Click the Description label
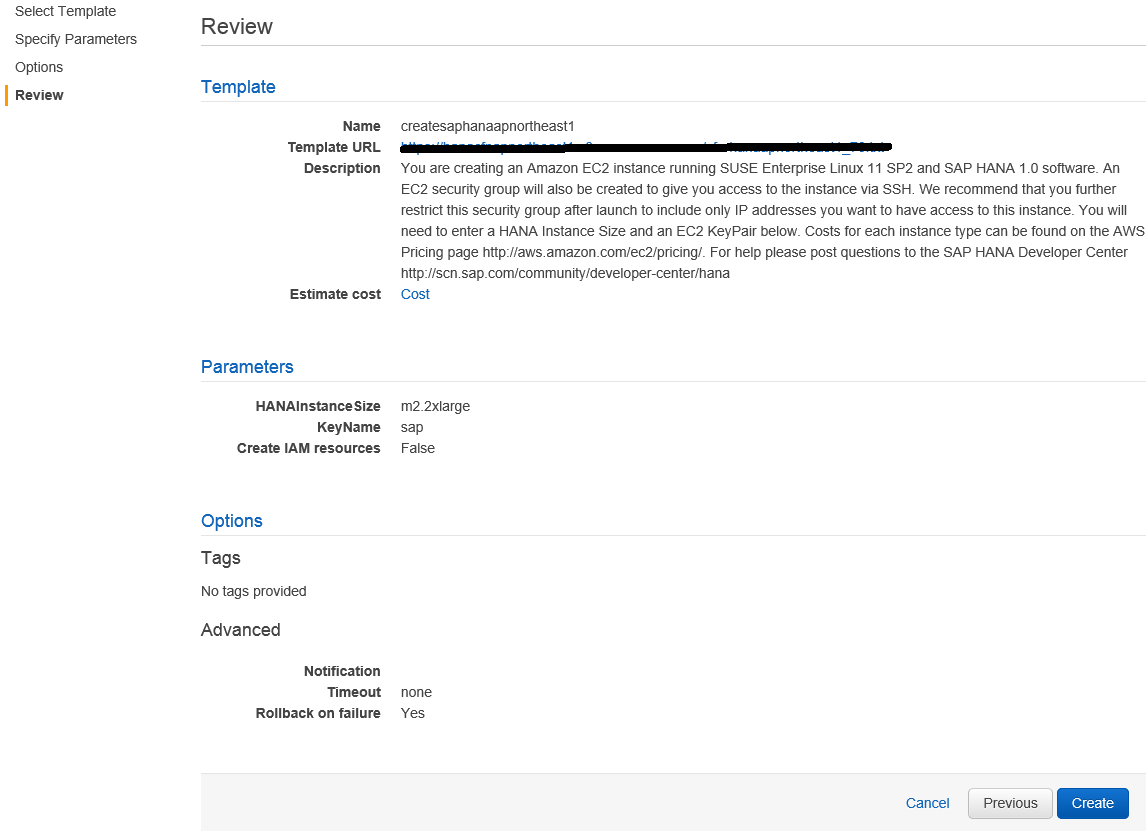Screen dimensions: 1146x831 point(342,168)
